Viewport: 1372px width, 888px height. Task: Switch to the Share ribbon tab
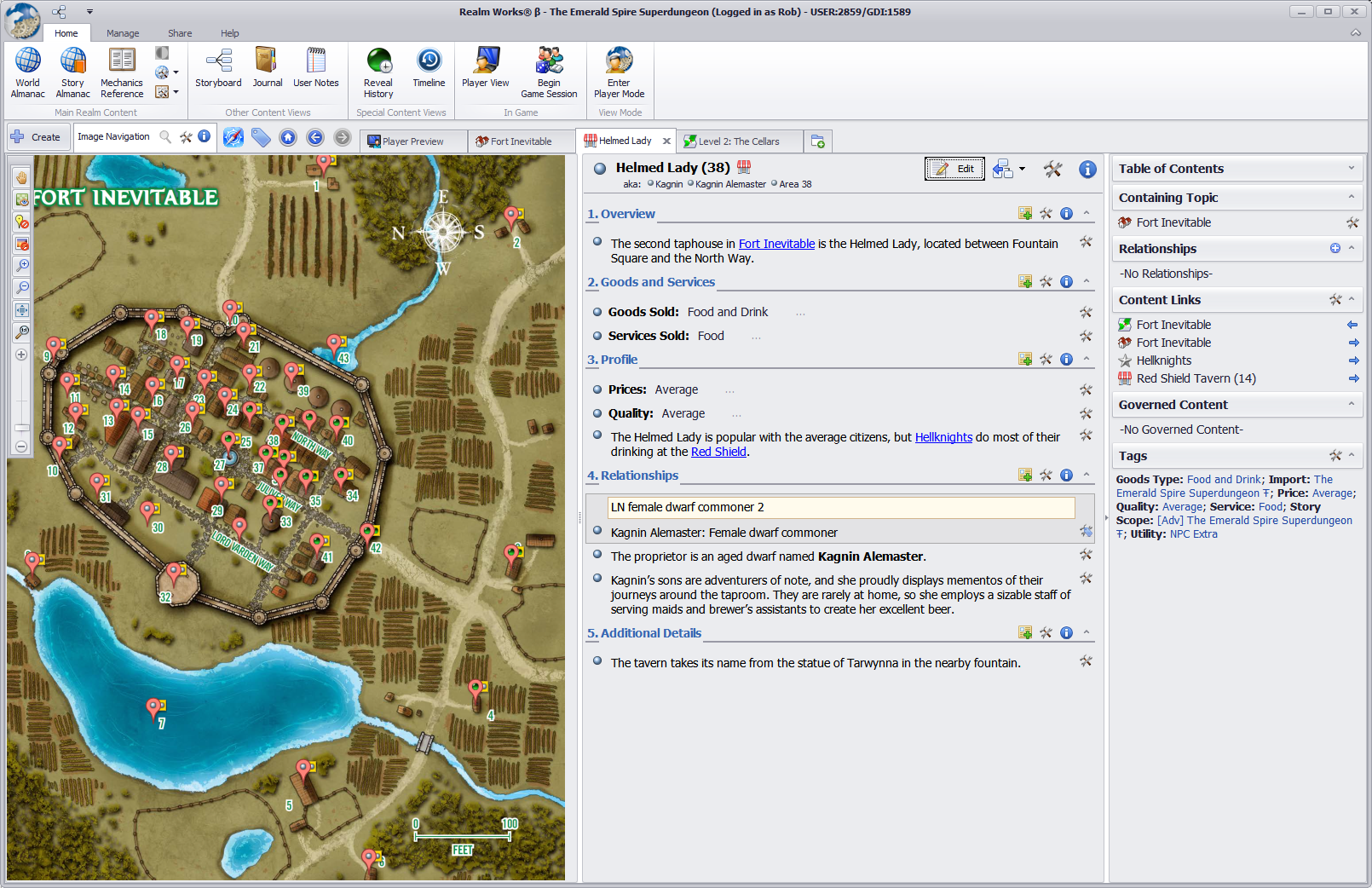(x=180, y=33)
